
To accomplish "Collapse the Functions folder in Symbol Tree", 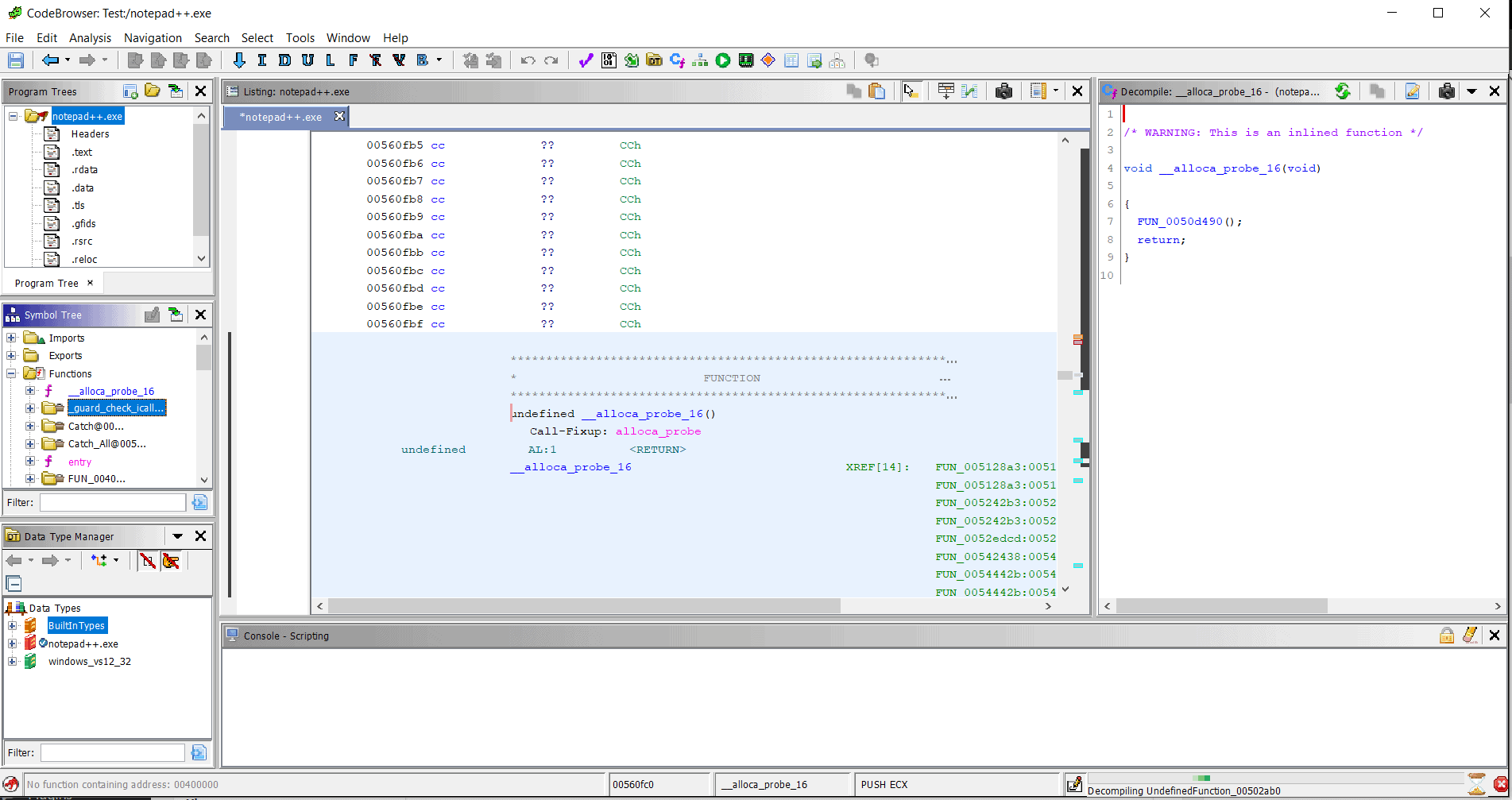I will pyautogui.click(x=12, y=373).
